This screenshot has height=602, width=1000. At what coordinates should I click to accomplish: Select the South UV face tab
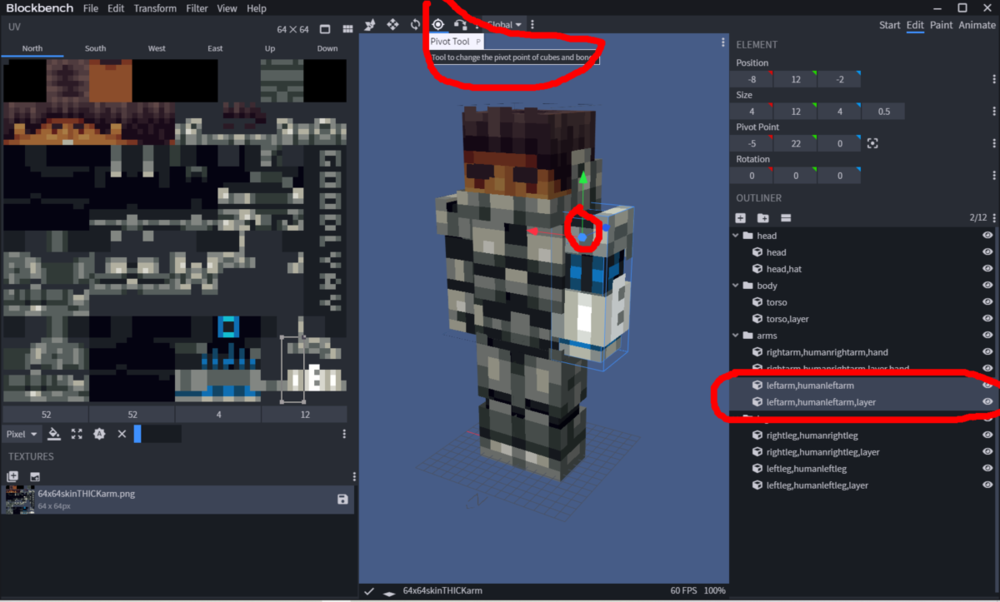point(95,48)
